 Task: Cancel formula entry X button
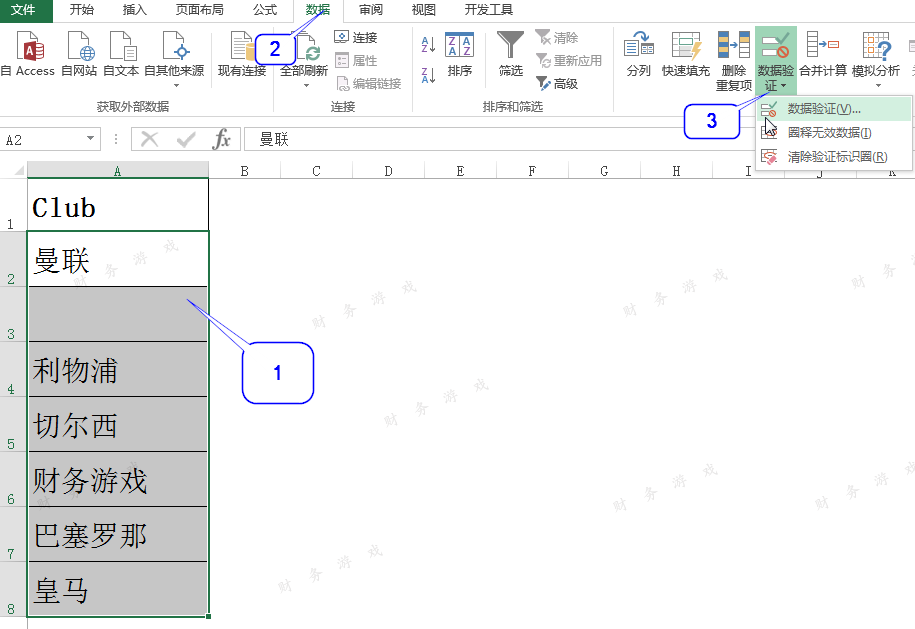(149, 139)
